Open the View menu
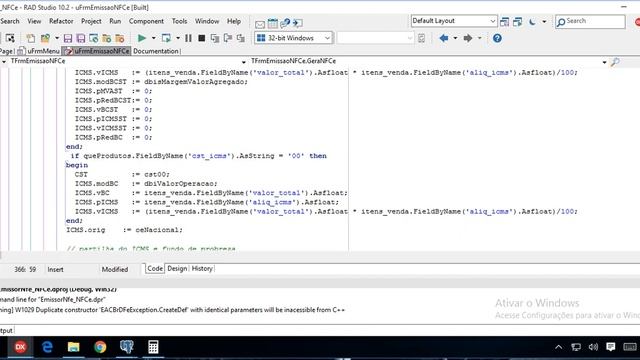 pos(34,21)
